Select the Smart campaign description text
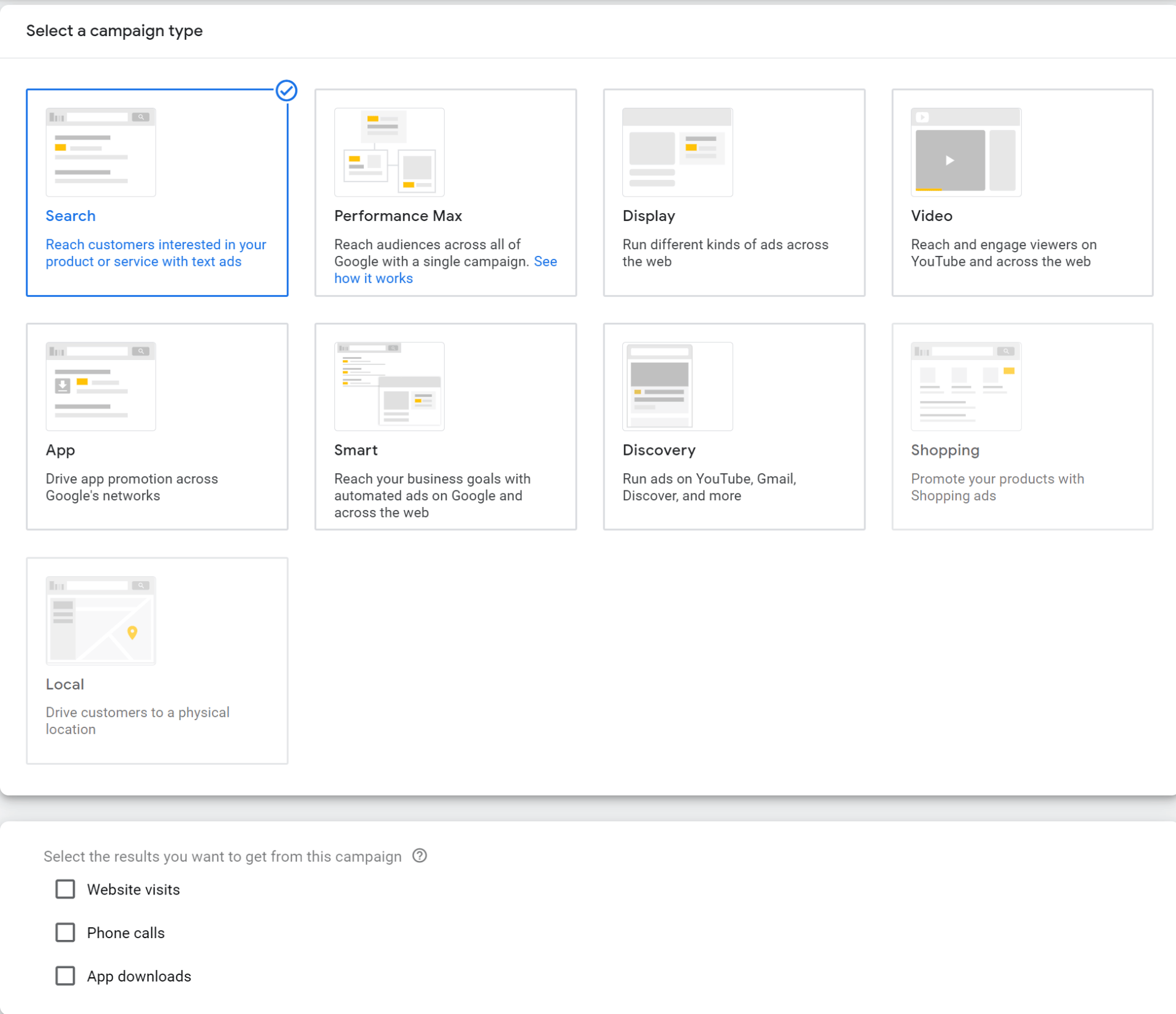 tap(432, 495)
